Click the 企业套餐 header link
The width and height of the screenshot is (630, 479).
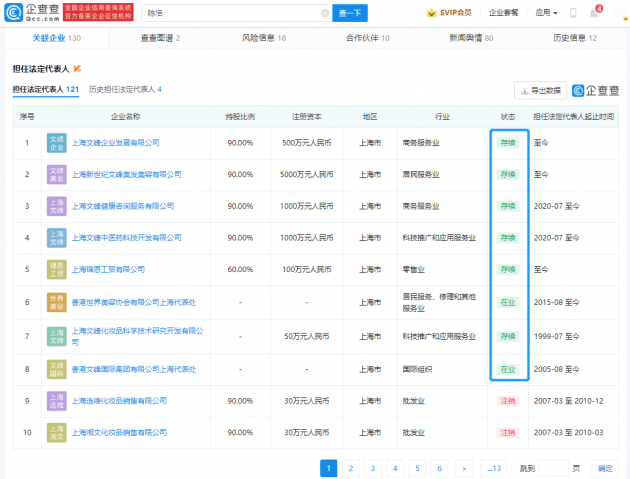coord(503,13)
